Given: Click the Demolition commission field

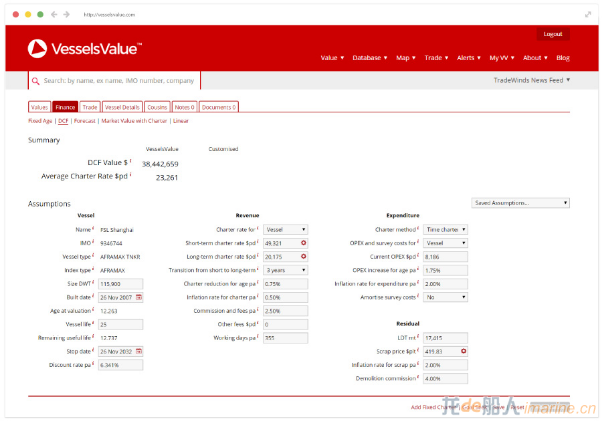Looking at the screenshot, I should click(445, 378).
